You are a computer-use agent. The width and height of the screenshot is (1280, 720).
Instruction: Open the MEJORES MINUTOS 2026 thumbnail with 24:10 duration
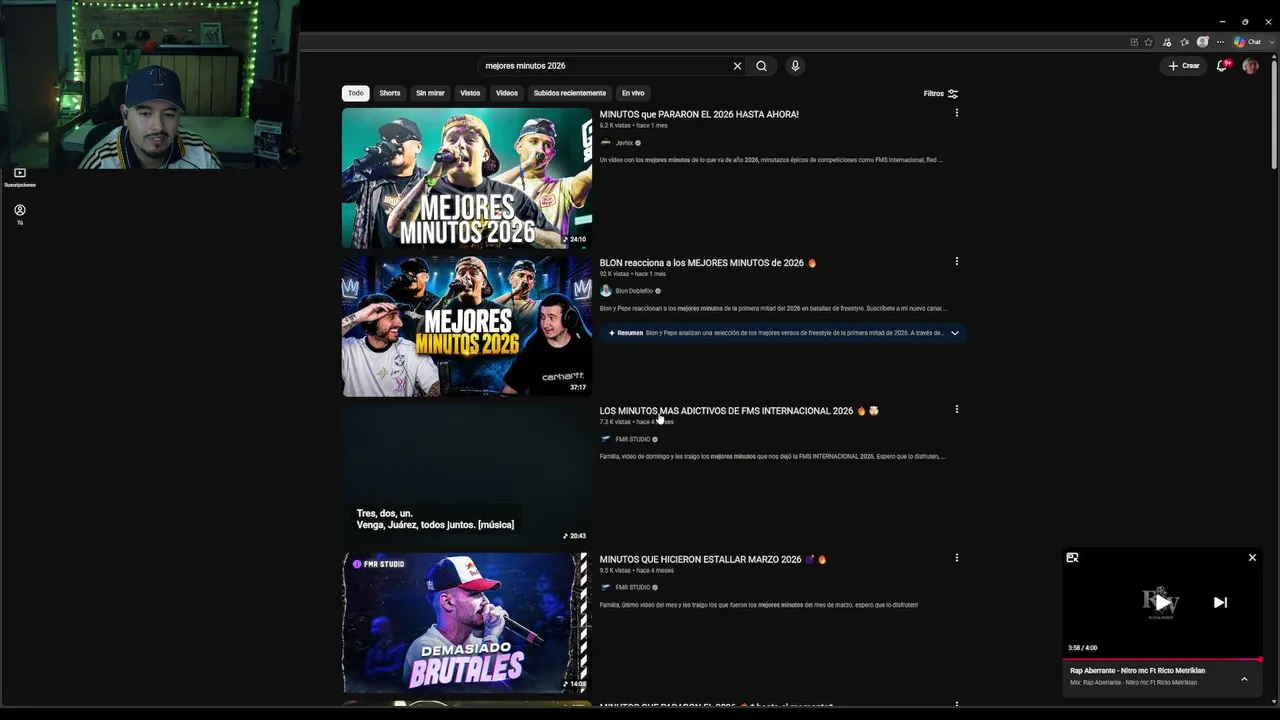pos(467,178)
